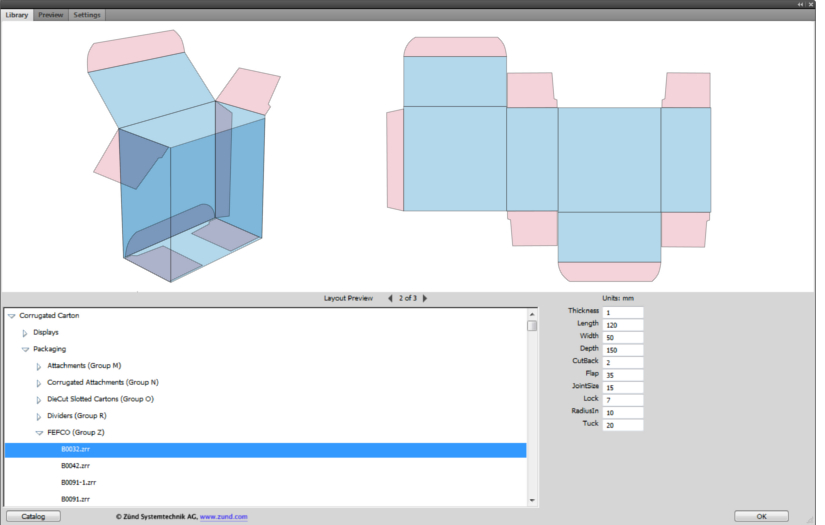The width and height of the screenshot is (825, 525).
Task: Click the panel collapse double-arrow icon
Action: click(800, 4)
